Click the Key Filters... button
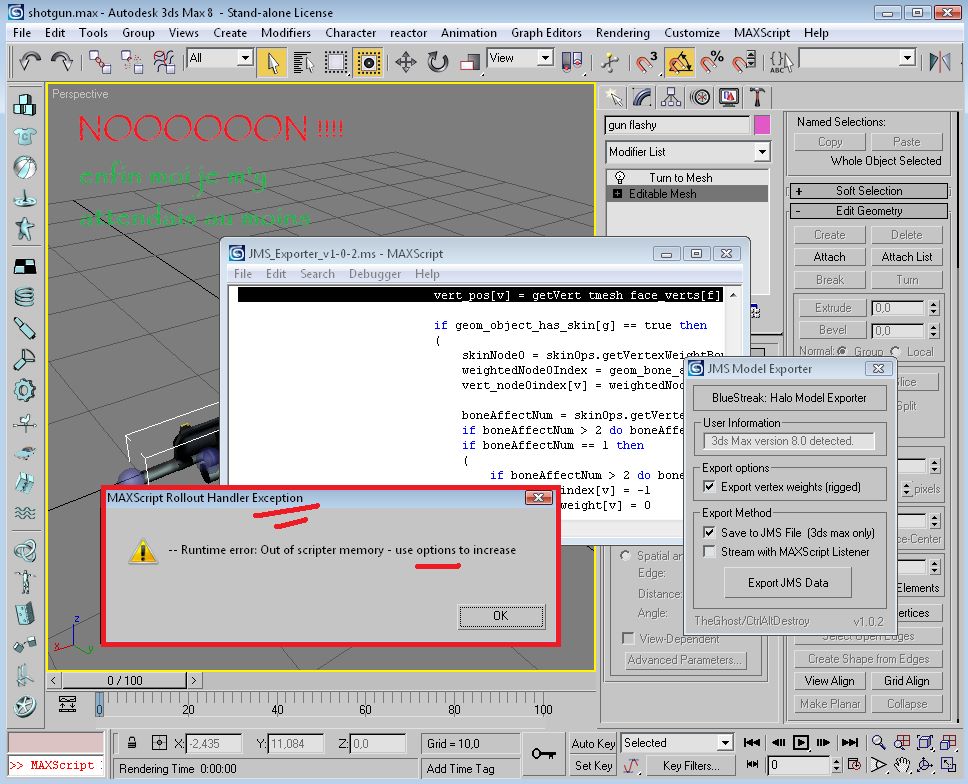Screen dimensions: 968x784 point(691,765)
